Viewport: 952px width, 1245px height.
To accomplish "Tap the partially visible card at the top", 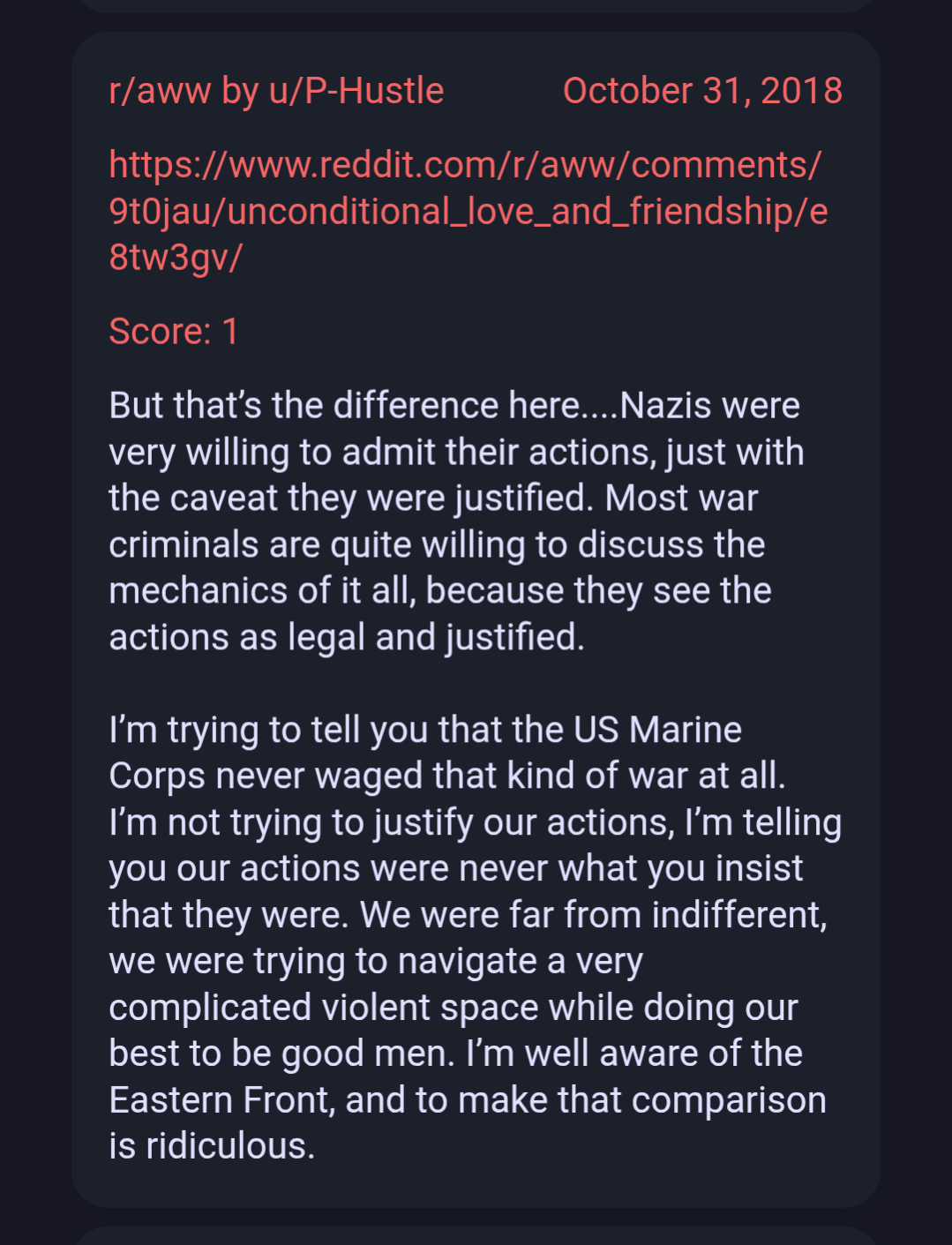I will pos(476,5).
